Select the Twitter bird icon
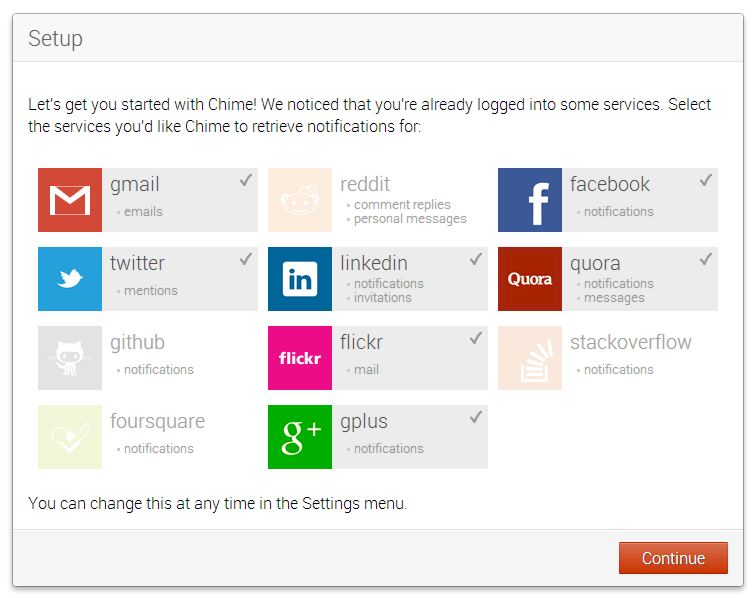This screenshot has height=598, width=755. [x=70, y=279]
